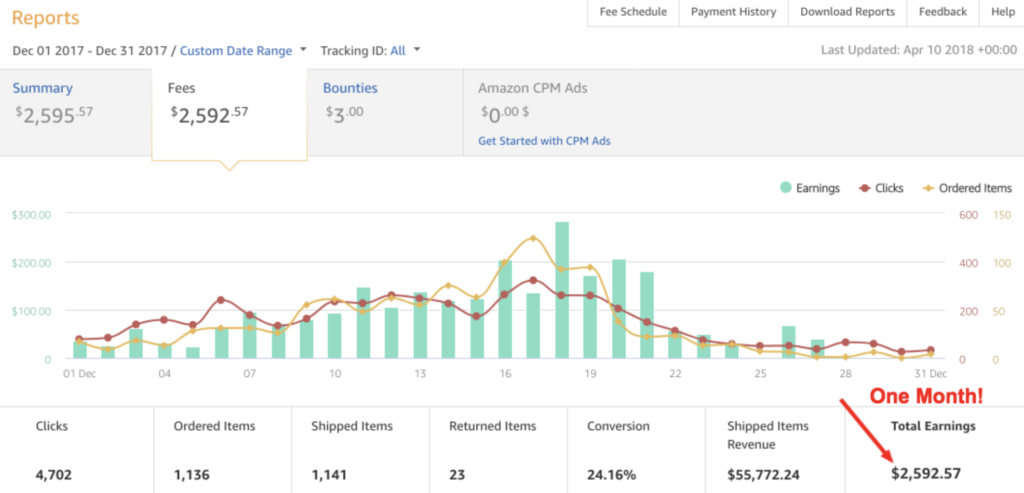Click the Shipped Items value 1,141
This screenshot has height=493, width=1024.
[329, 475]
